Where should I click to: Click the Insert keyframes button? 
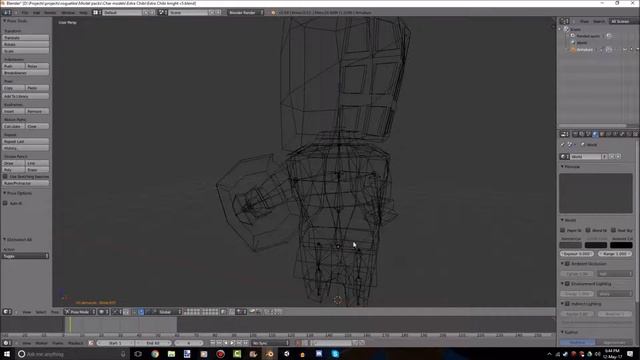click(x=13, y=111)
